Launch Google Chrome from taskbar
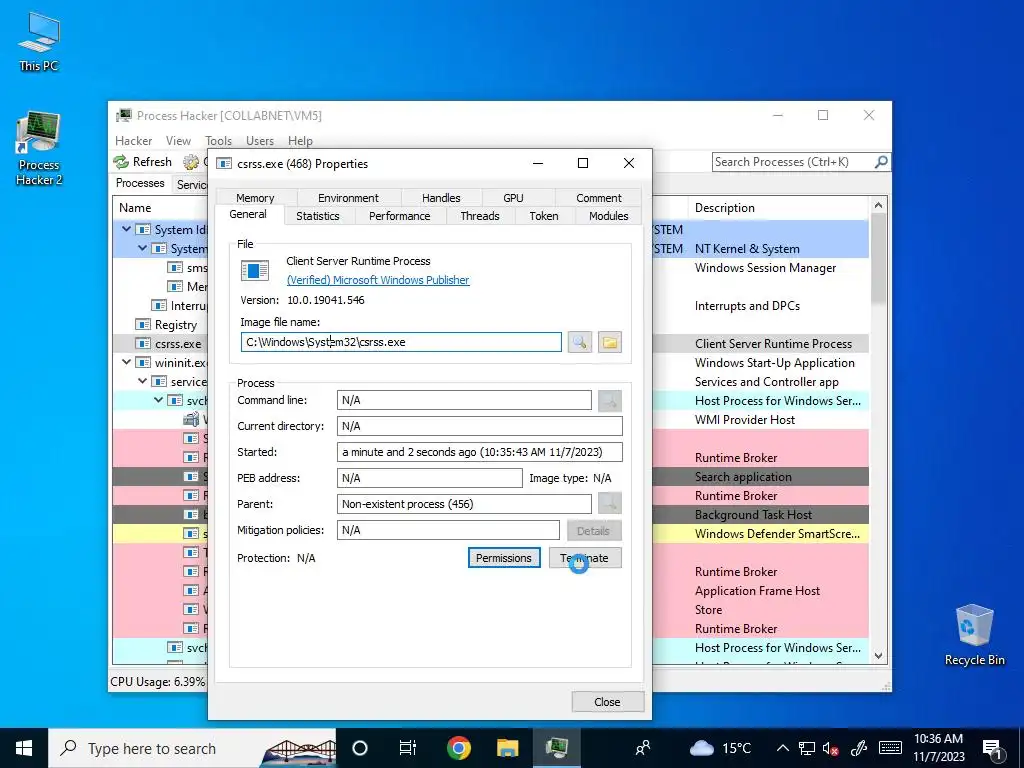Image resolution: width=1024 pixels, height=768 pixels. click(458, 748)
